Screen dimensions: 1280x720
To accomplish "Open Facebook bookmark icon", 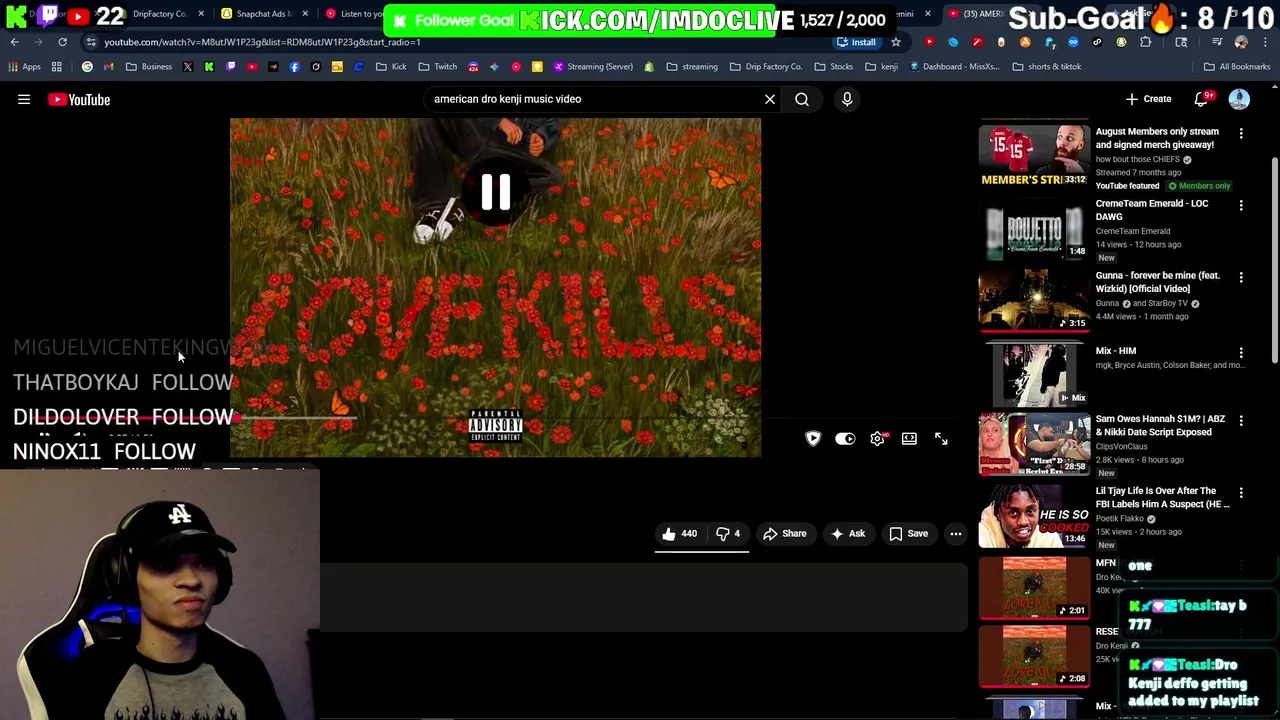I will click(294, 67).
